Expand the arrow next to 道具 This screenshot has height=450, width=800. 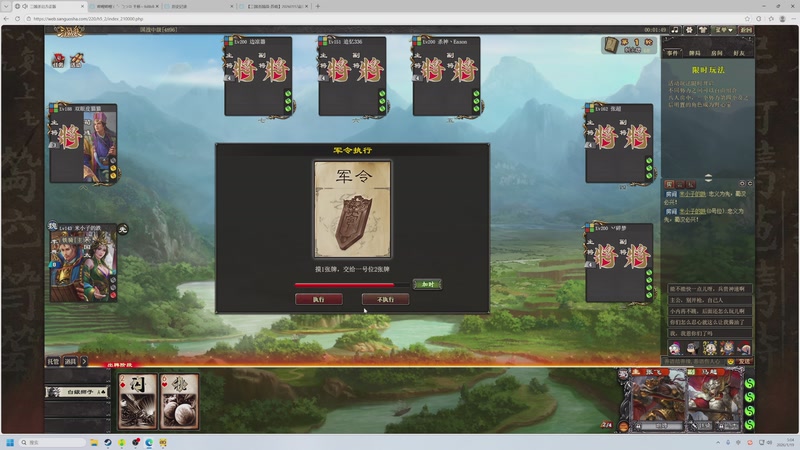[x=84, y=361]
